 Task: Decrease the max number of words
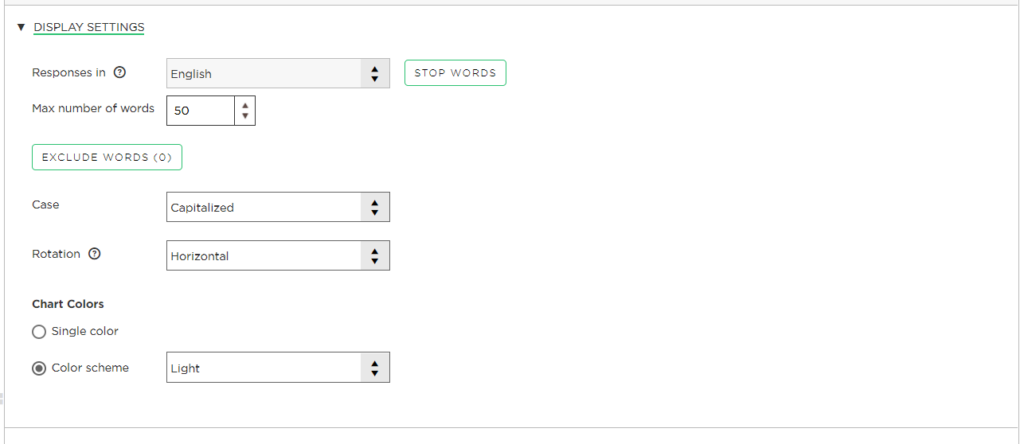coord(245,116)
